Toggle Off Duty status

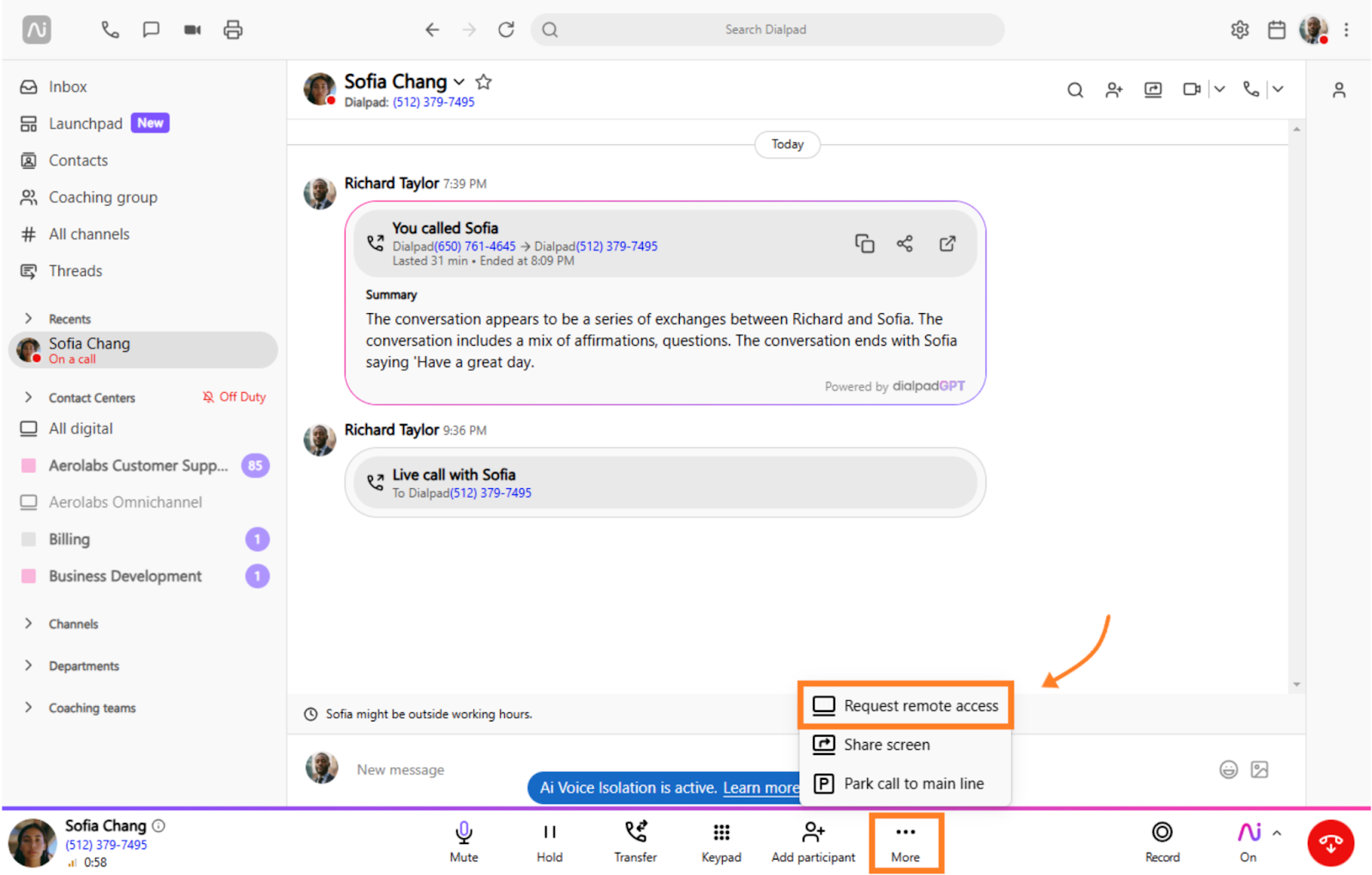[x=234, y=397]
